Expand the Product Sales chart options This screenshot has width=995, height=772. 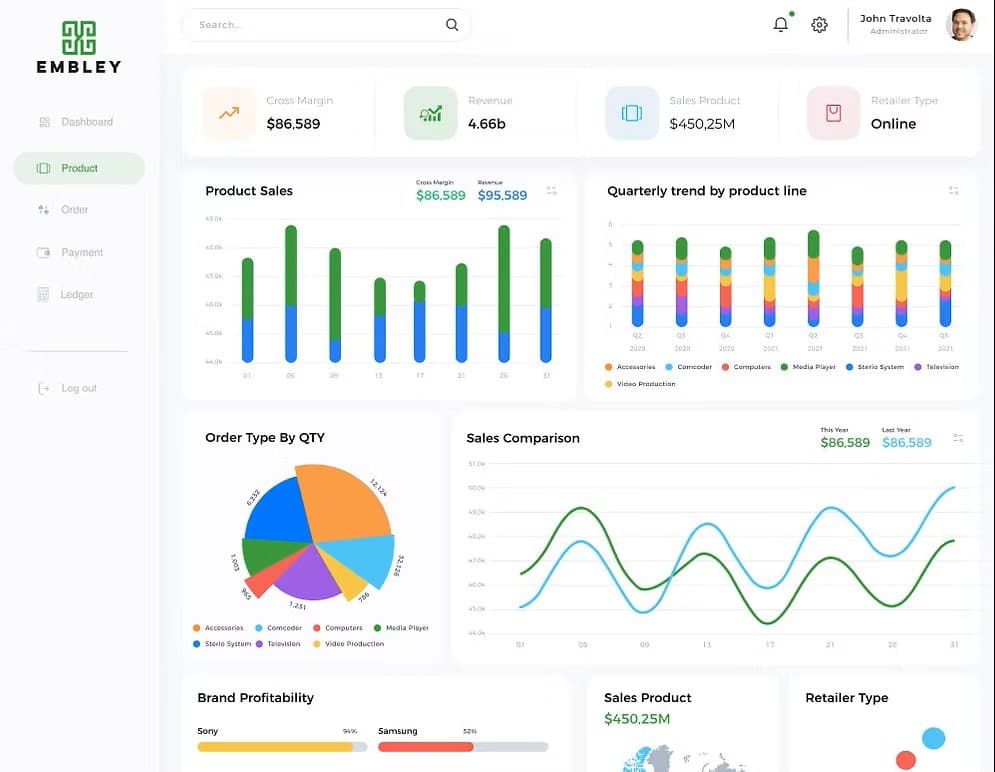[x=551, y=190]
